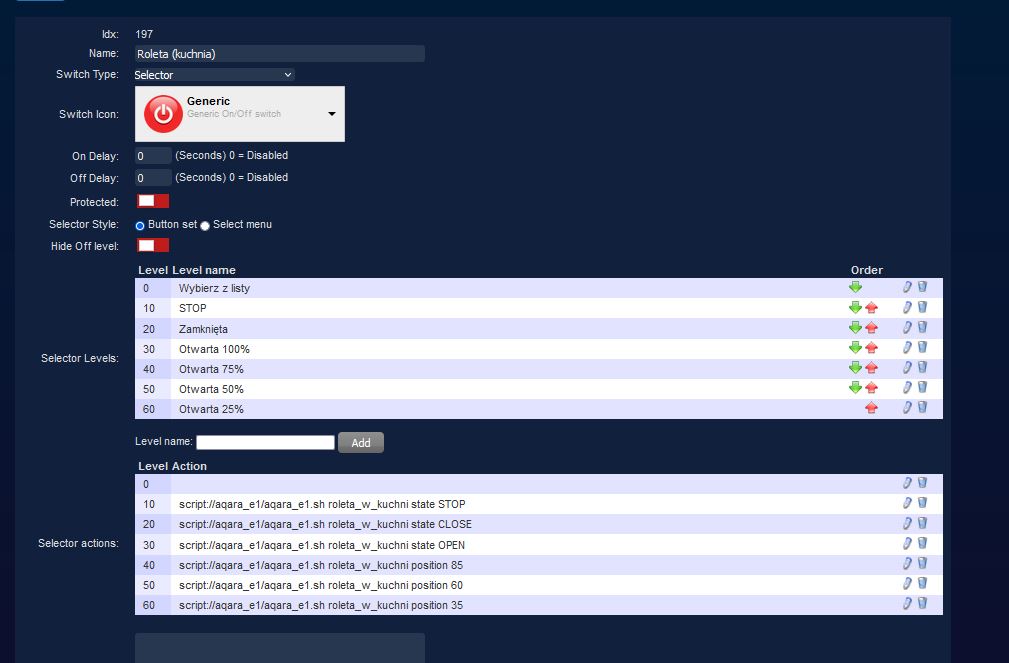This screenshot has height=663, width=1009.
Task: Edit the 'state CLOSE' action
Action: click(907, 523)
